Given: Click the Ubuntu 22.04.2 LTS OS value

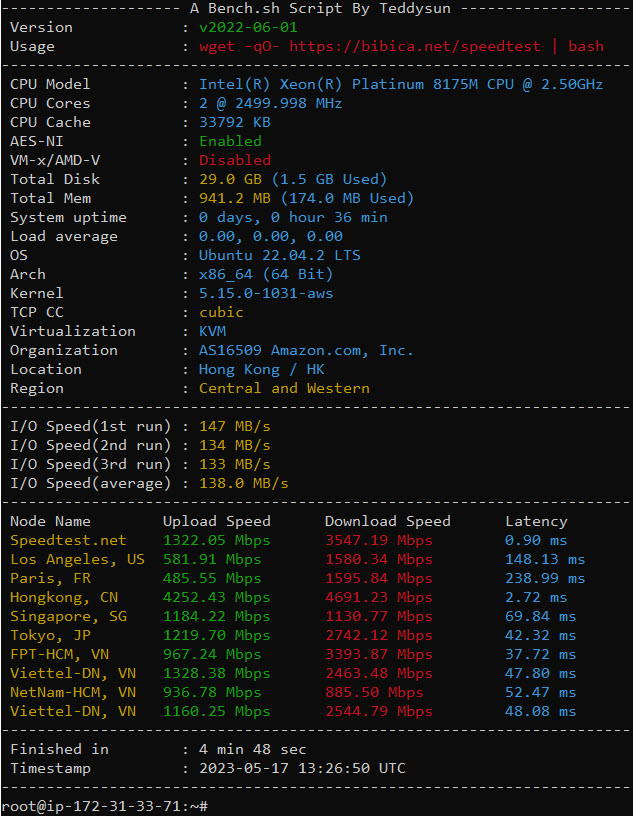Looking at the screenshot, I should click(x=279, y=255).
